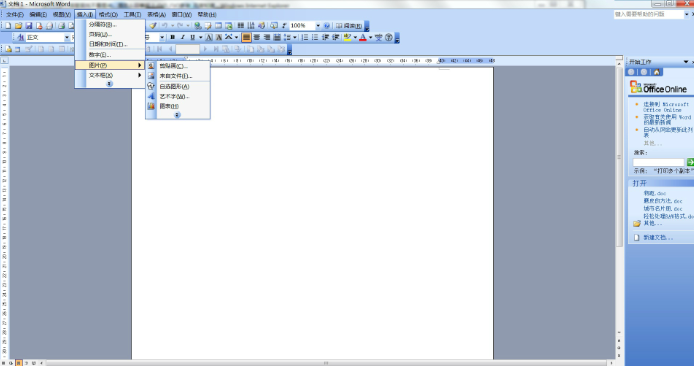Viewport: 694px width, 366px height.
Task: Click the Line Spacing icon
Action: pyautogui.click(x=287, y=37)
